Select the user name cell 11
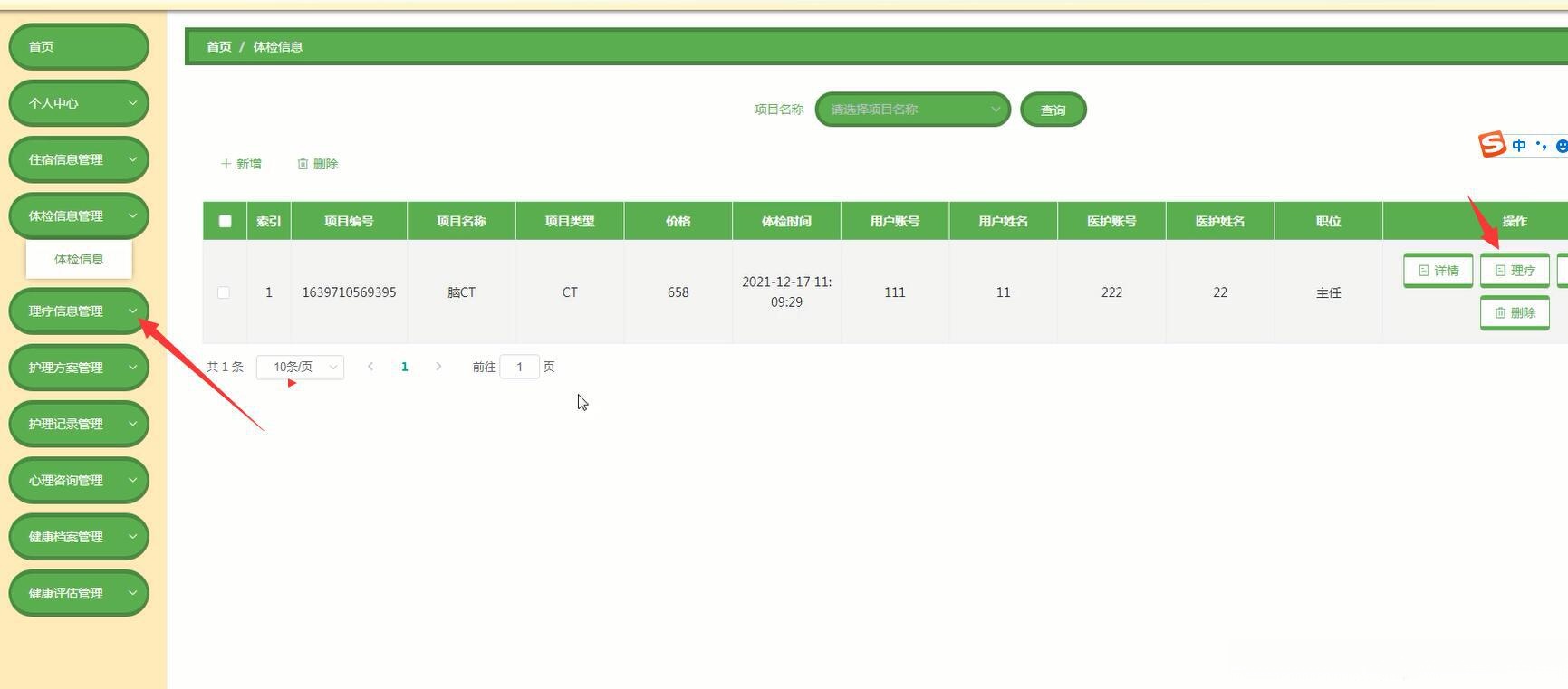Screen dimensions: 1568x689 point(1003,292)
